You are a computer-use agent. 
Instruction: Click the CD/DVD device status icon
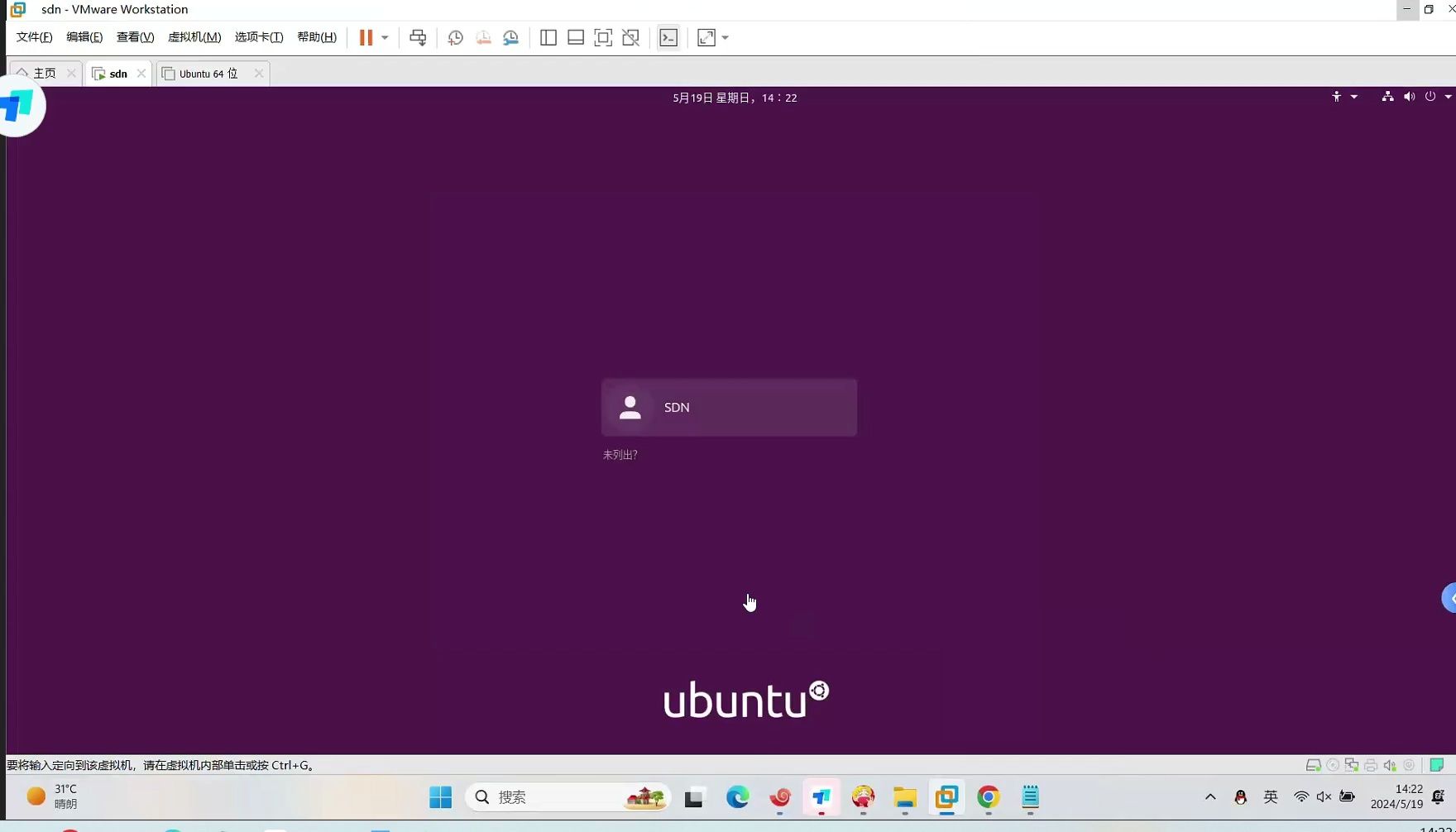[x=1333, y=765]
